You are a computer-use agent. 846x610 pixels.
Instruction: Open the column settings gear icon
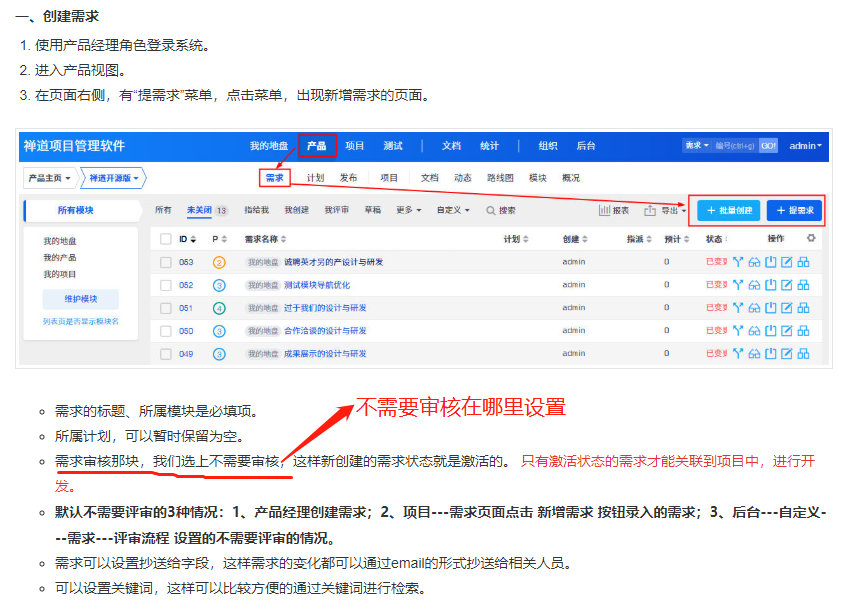click(x=811, y=238)
